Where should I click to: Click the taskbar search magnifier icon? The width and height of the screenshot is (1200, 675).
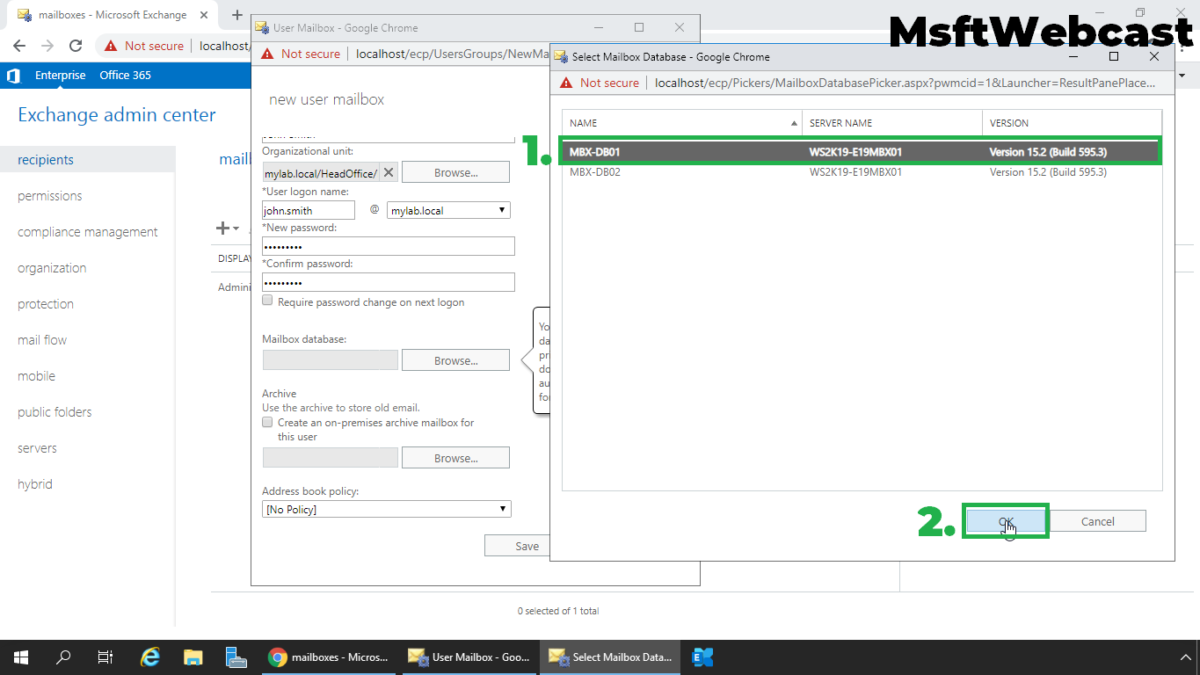64,657
